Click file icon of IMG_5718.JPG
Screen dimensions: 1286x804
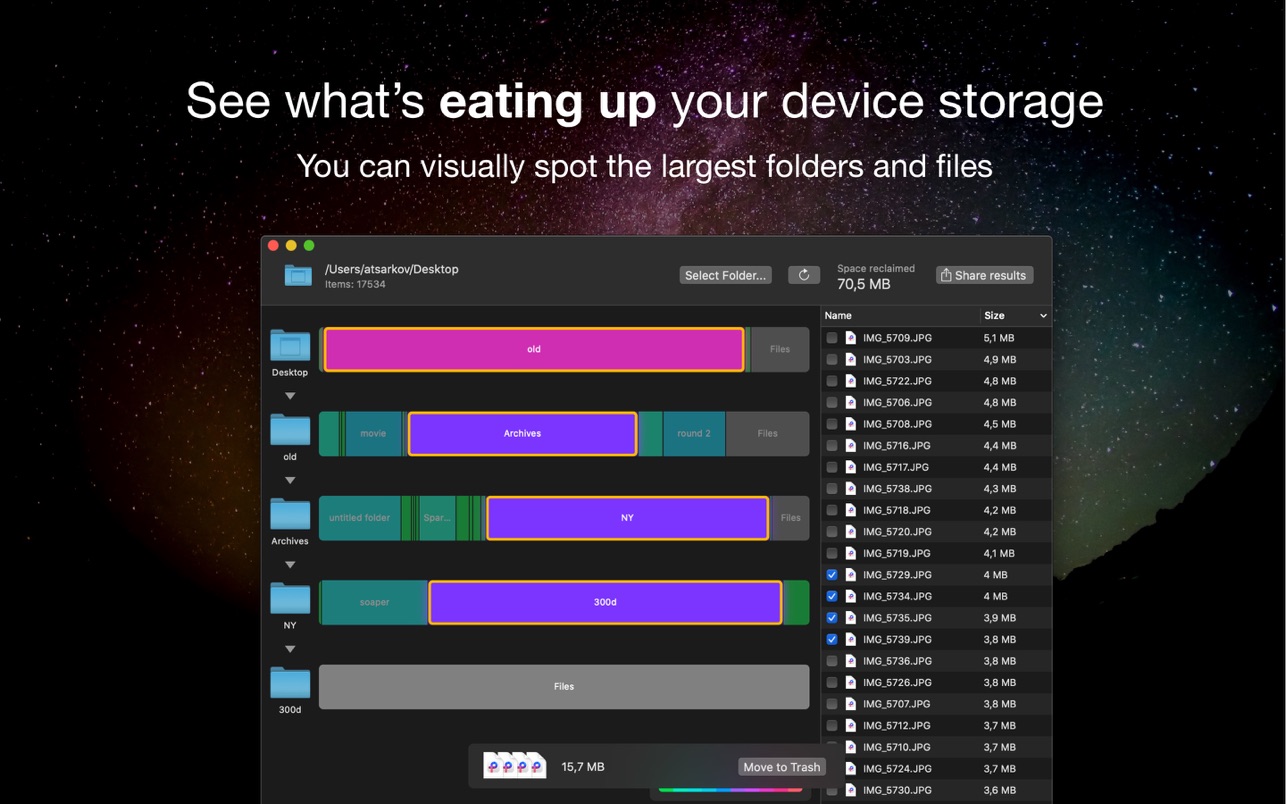(x=851, y=510)
